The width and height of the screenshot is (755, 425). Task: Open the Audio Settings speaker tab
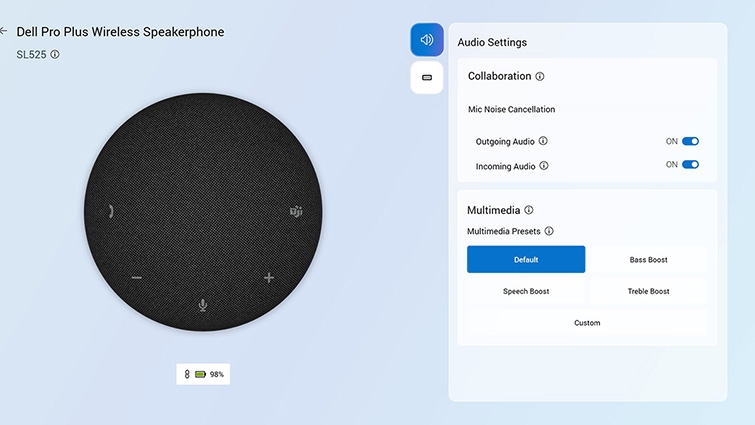[427, 40]
